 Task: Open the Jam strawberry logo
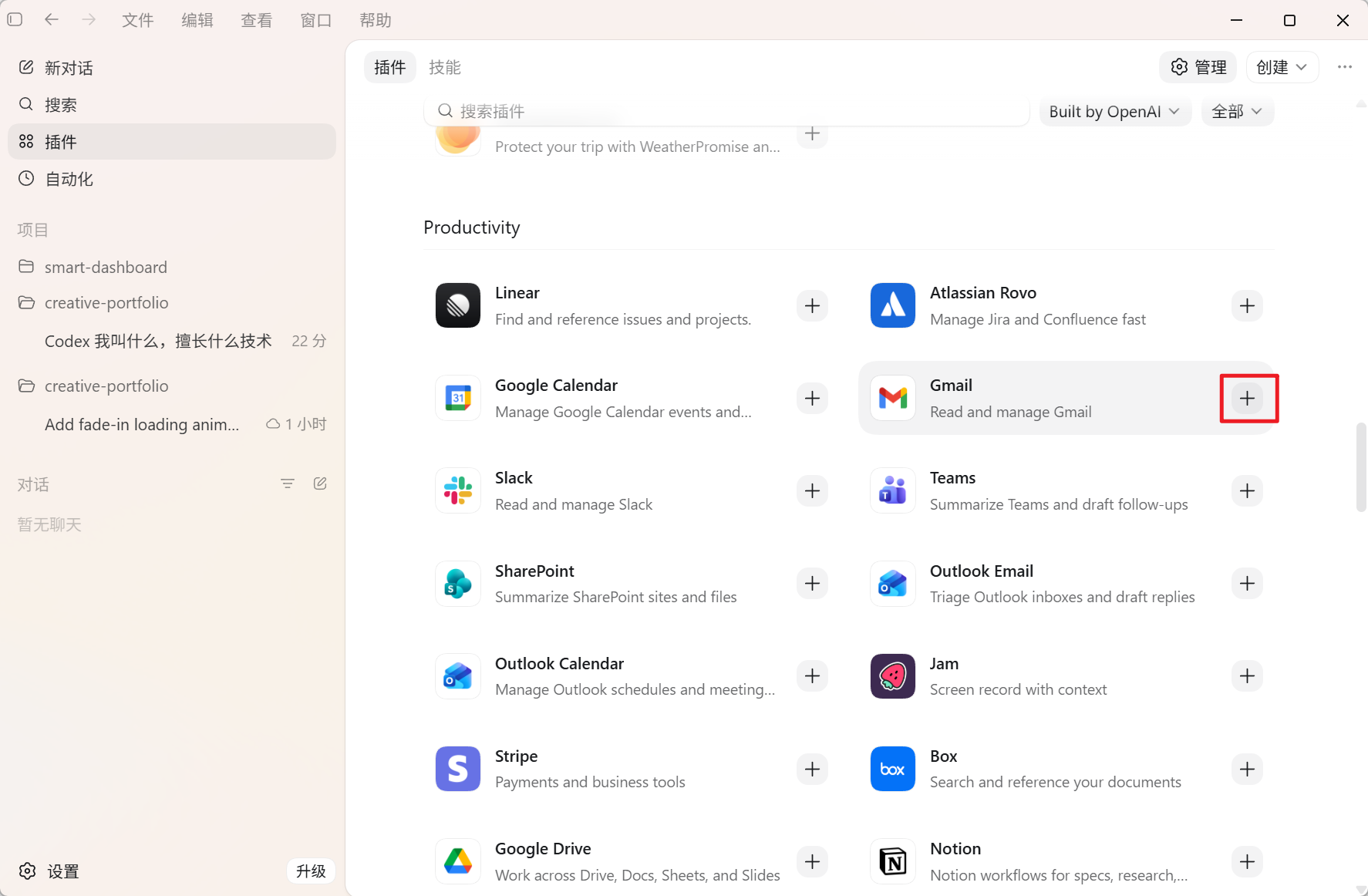(893, 676)
